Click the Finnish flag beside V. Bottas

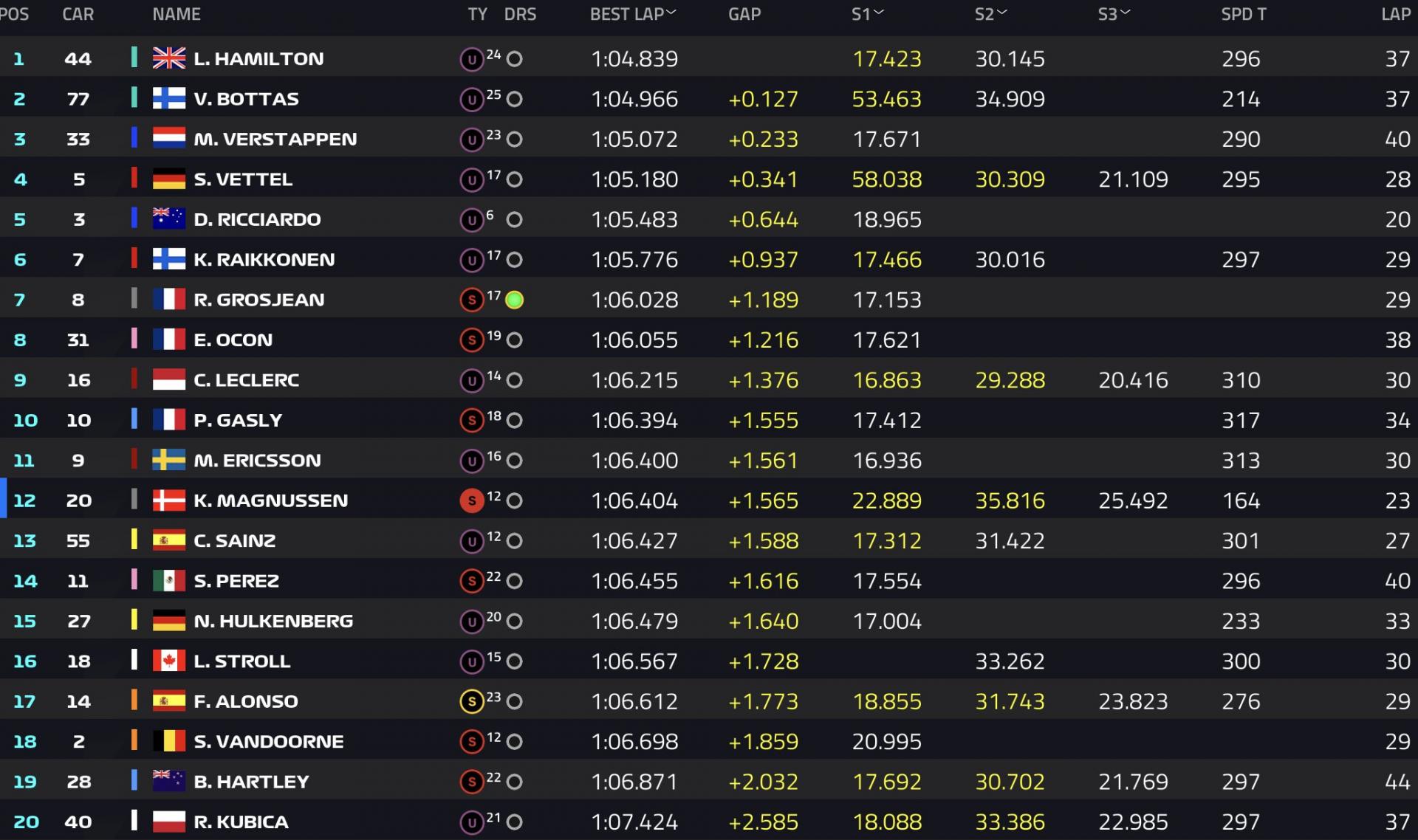pyautogui.click(x=168, y=98)
